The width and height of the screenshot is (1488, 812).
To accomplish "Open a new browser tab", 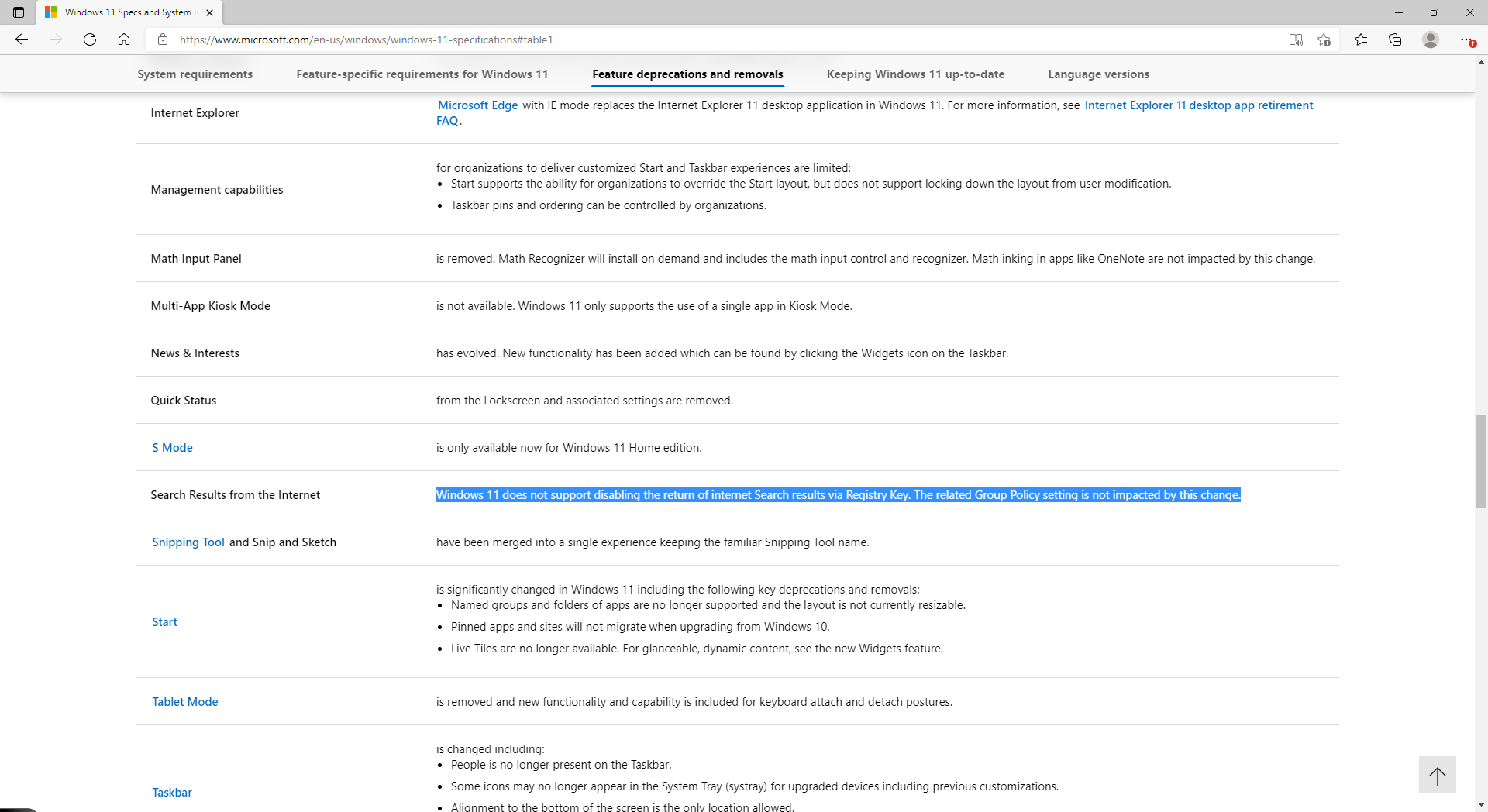I will pos(236,12).
